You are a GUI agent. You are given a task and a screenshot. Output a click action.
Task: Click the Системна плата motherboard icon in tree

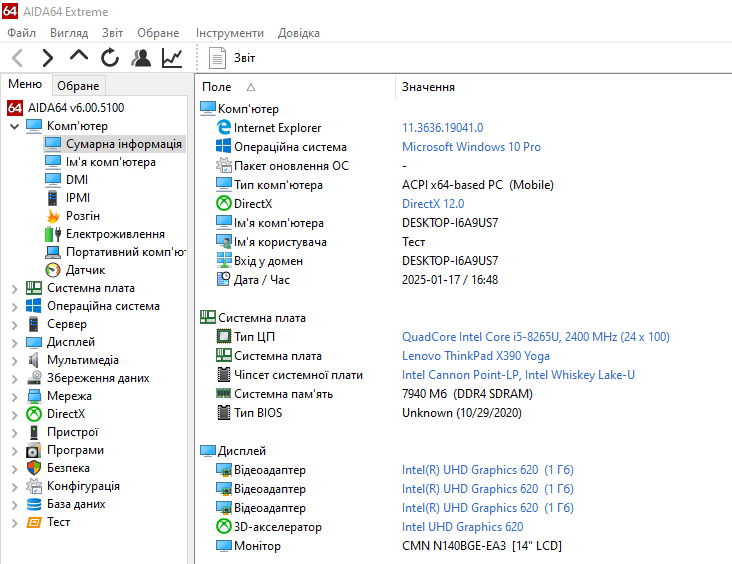pos(34,288)
